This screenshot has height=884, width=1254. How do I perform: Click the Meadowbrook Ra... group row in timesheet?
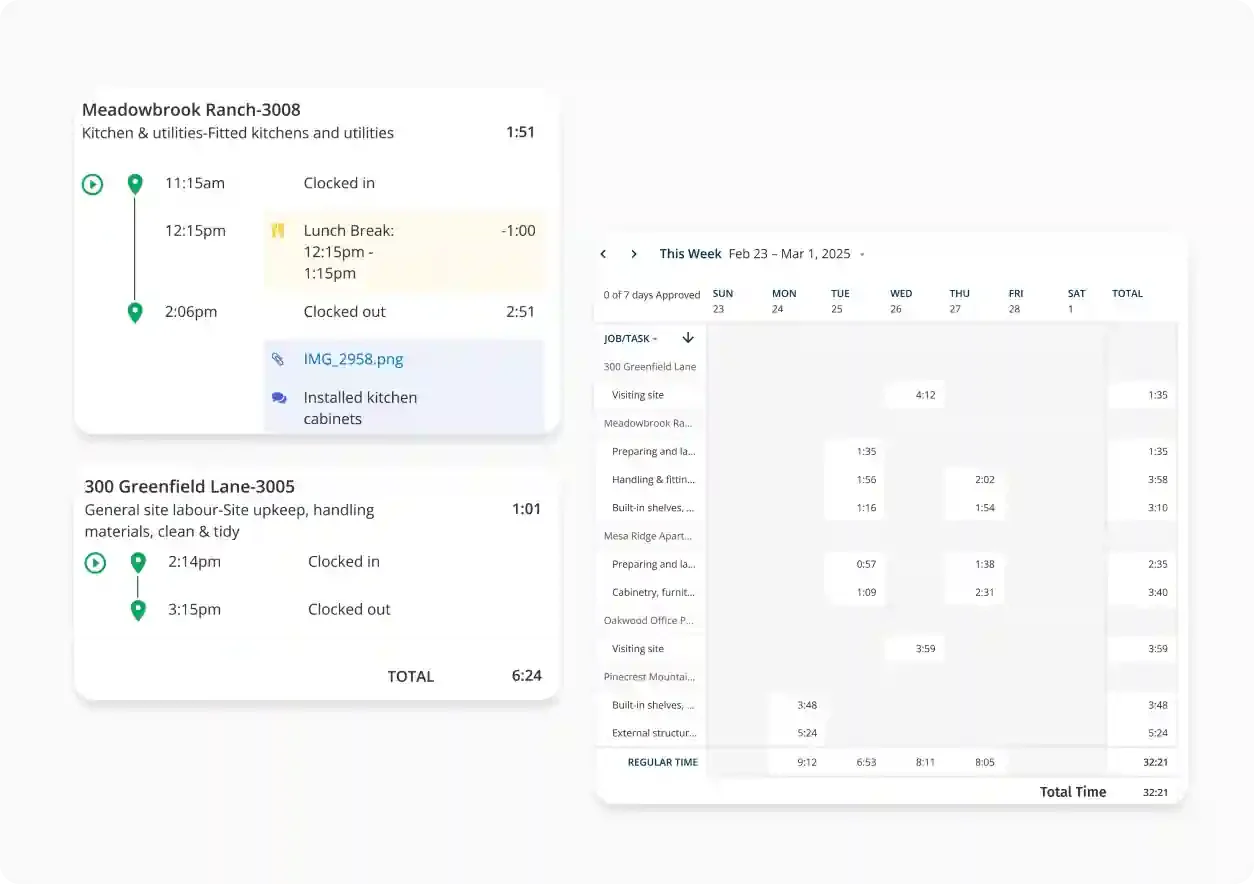[649, 424]
